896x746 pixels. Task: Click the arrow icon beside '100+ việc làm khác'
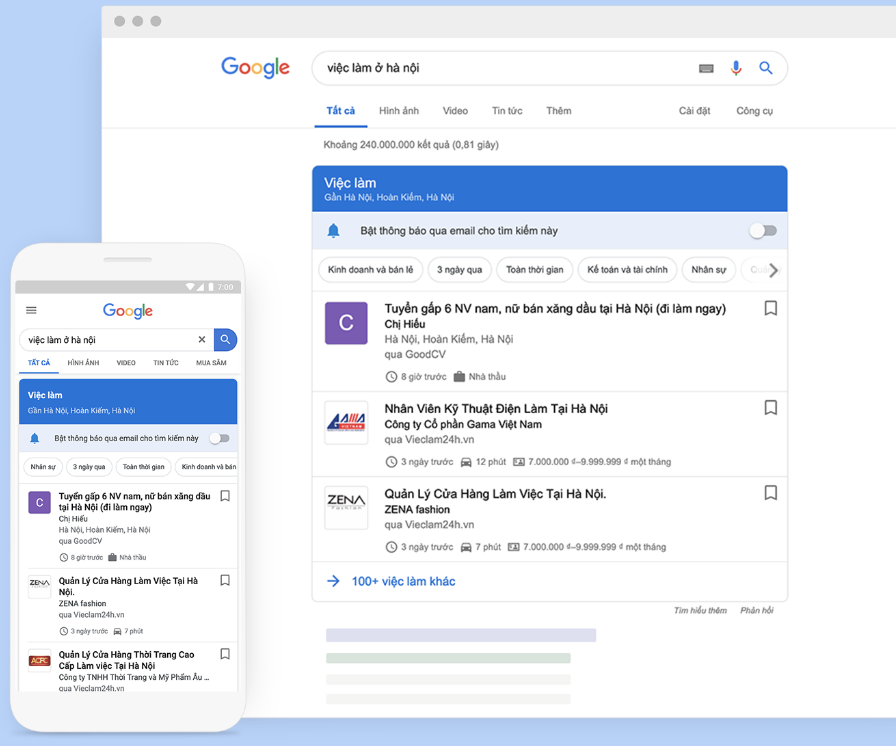333,581
